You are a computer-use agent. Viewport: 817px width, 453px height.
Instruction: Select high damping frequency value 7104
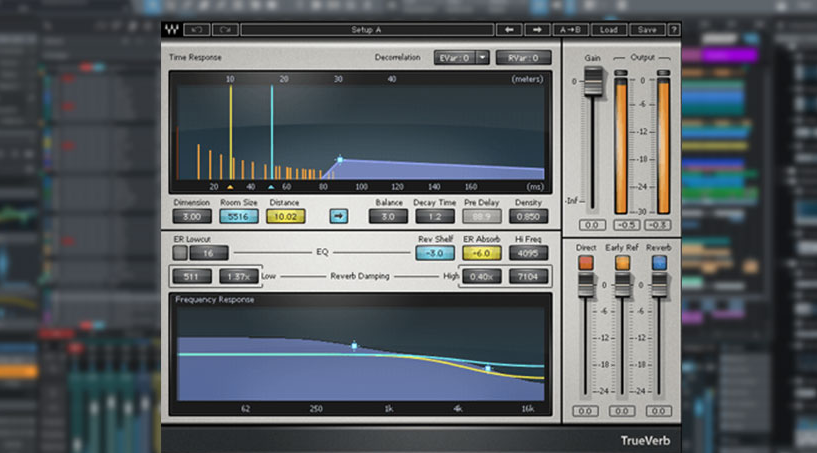click(528, 276)
